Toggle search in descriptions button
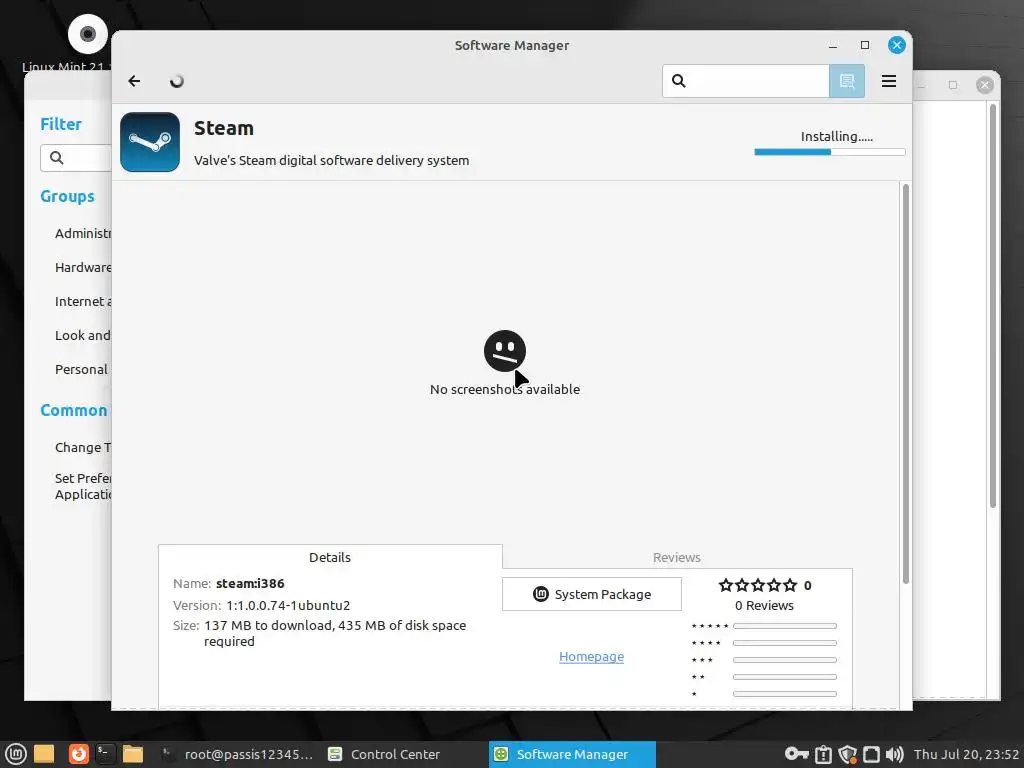 [847, 81]
